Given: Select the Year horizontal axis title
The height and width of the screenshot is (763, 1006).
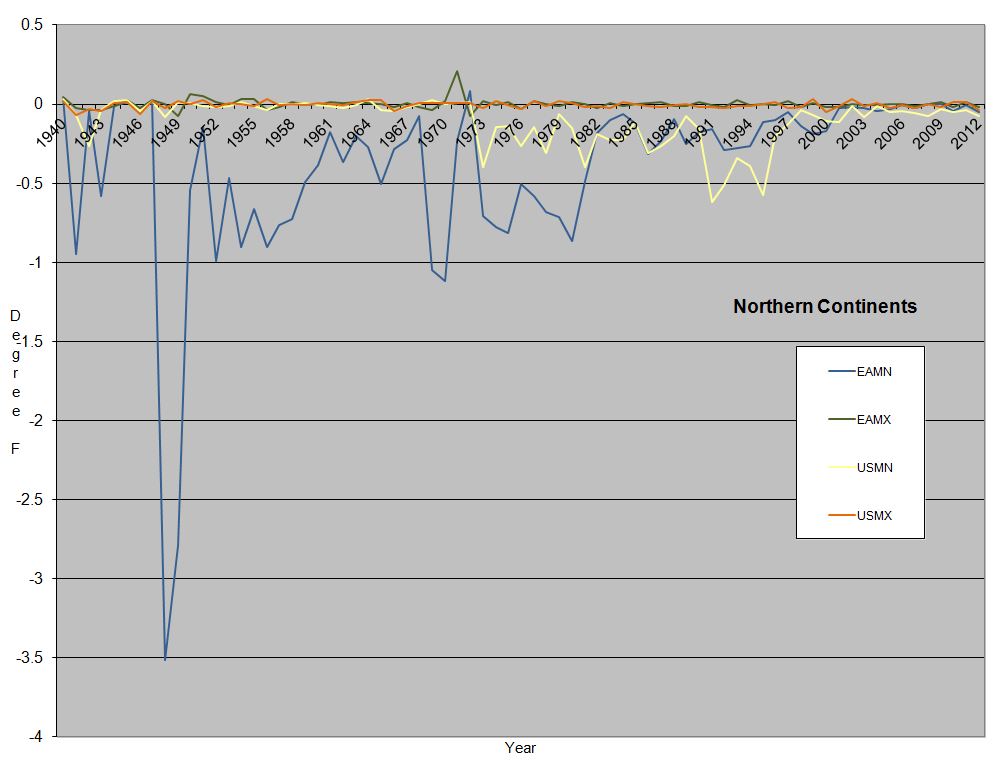Looking at the screenshot, I should coord(519,748).
